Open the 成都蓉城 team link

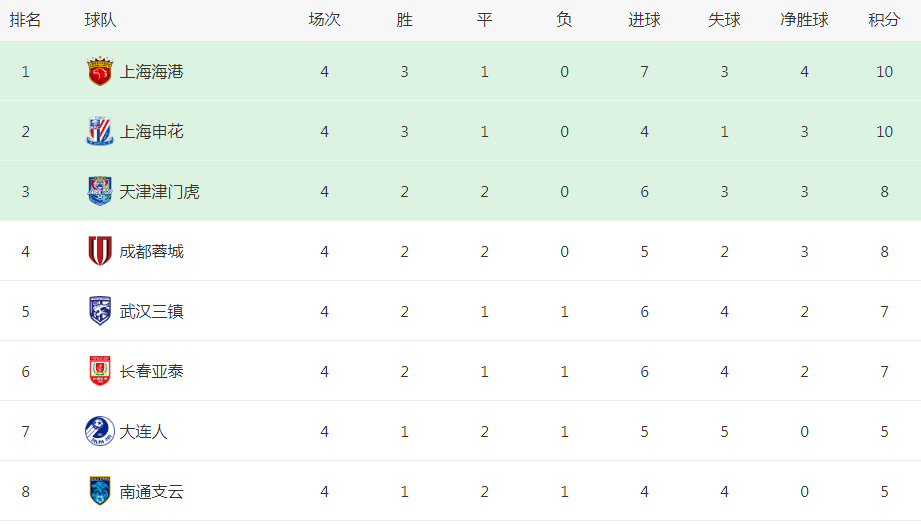pos(152,252)
